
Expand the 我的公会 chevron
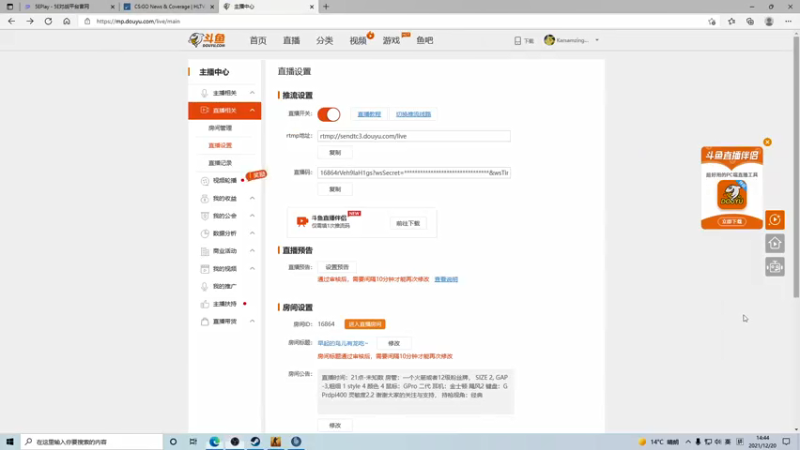point(252,215)
